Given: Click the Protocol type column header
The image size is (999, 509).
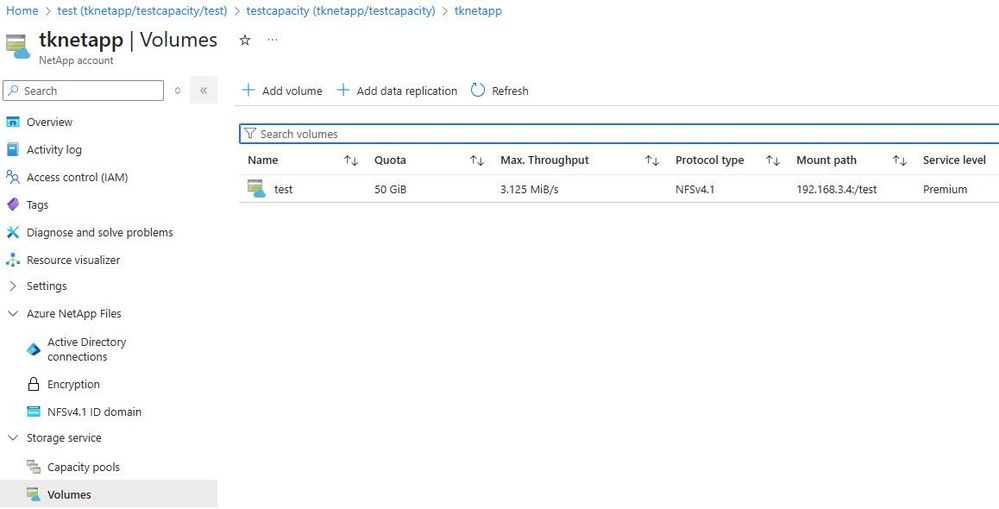Looking at the screenshot, I should point(710,161).
